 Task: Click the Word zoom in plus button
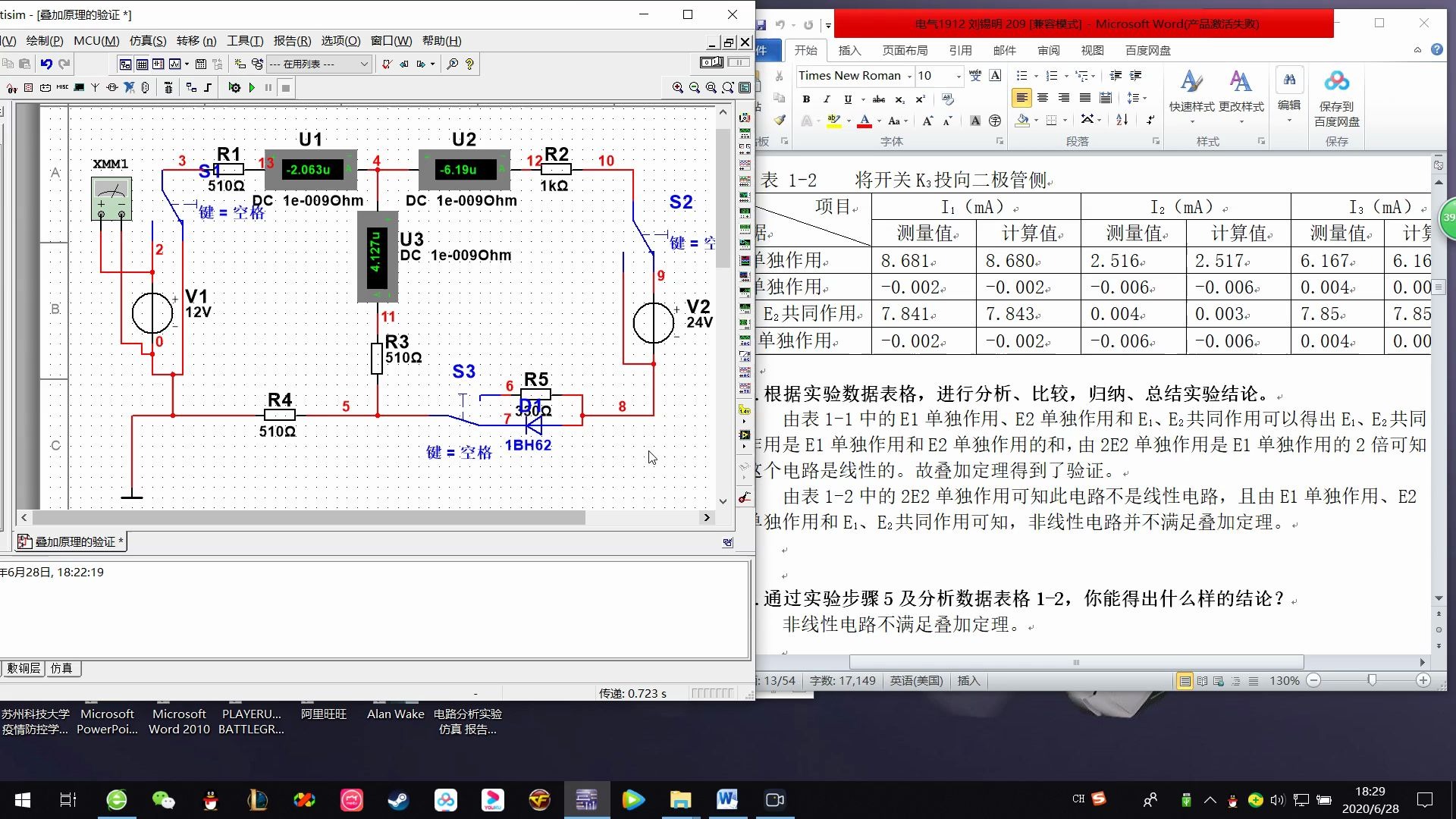click(x=1423, y=680)
